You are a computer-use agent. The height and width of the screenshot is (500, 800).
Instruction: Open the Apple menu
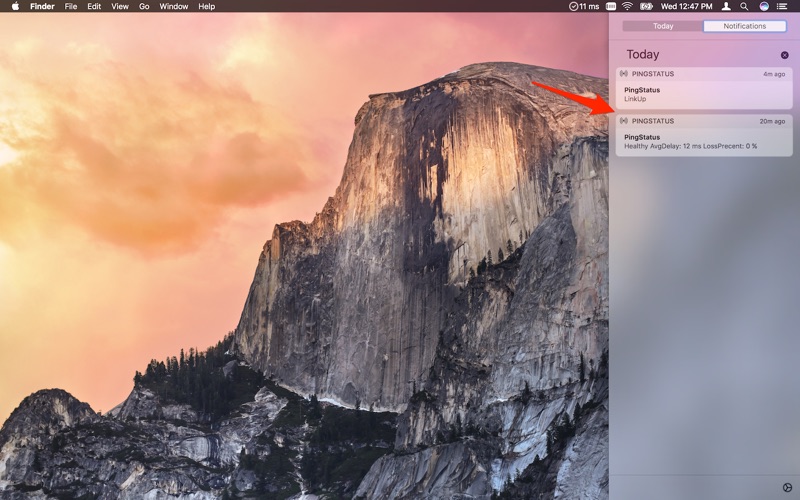(15, 6)
